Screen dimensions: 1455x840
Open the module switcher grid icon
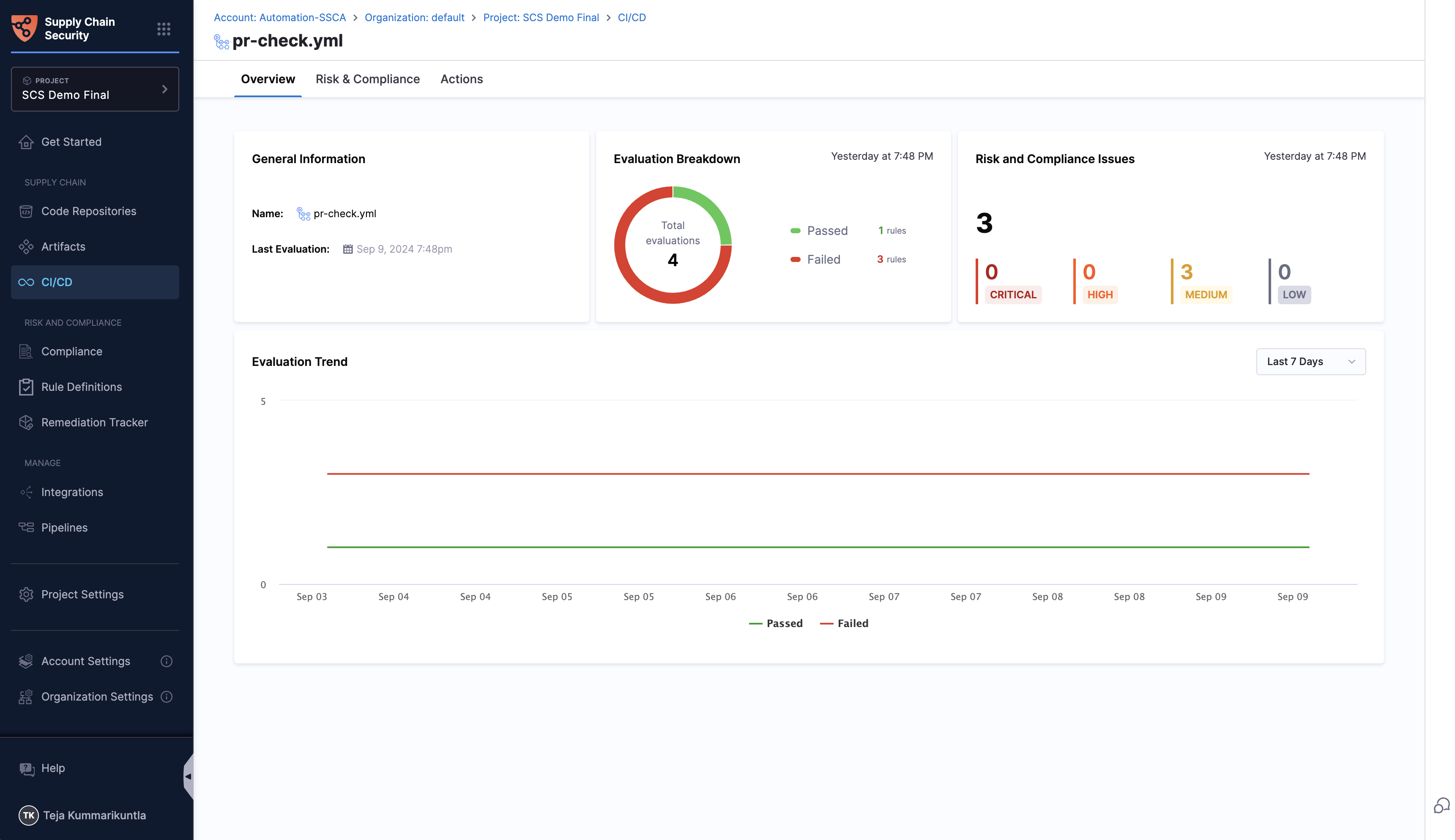[x=163, y=29]
